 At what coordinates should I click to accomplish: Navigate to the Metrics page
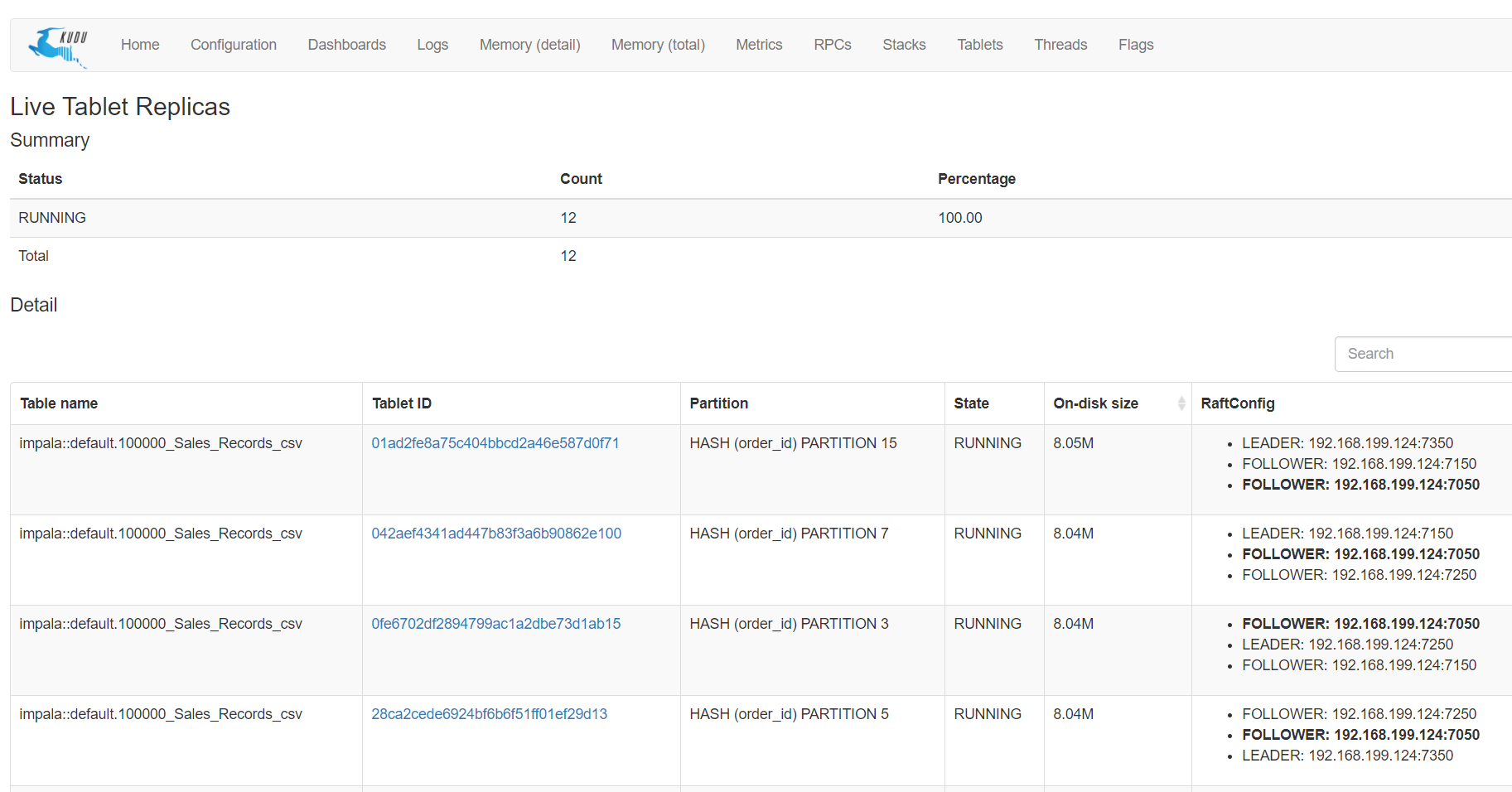click(759, 45)
